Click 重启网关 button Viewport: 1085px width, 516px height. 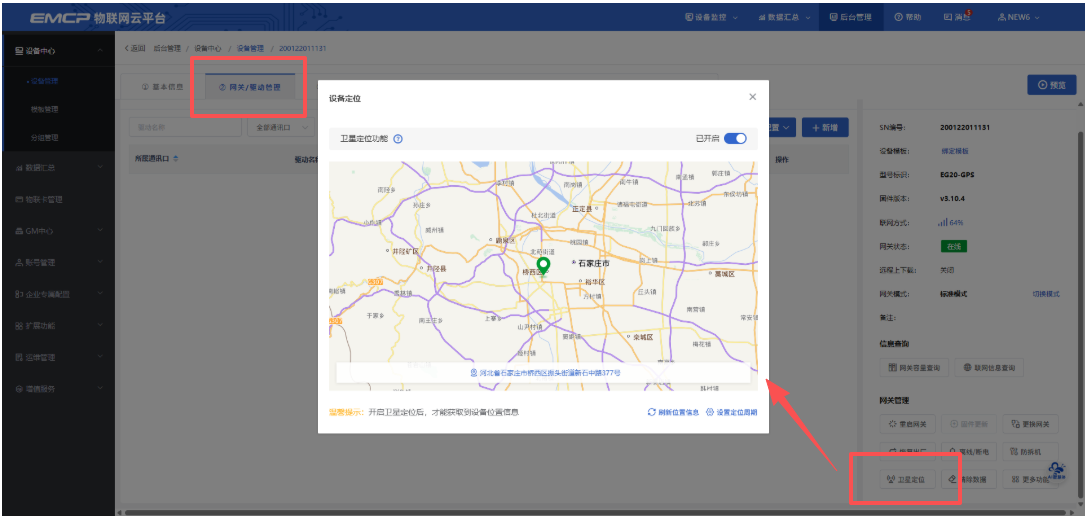908,424
